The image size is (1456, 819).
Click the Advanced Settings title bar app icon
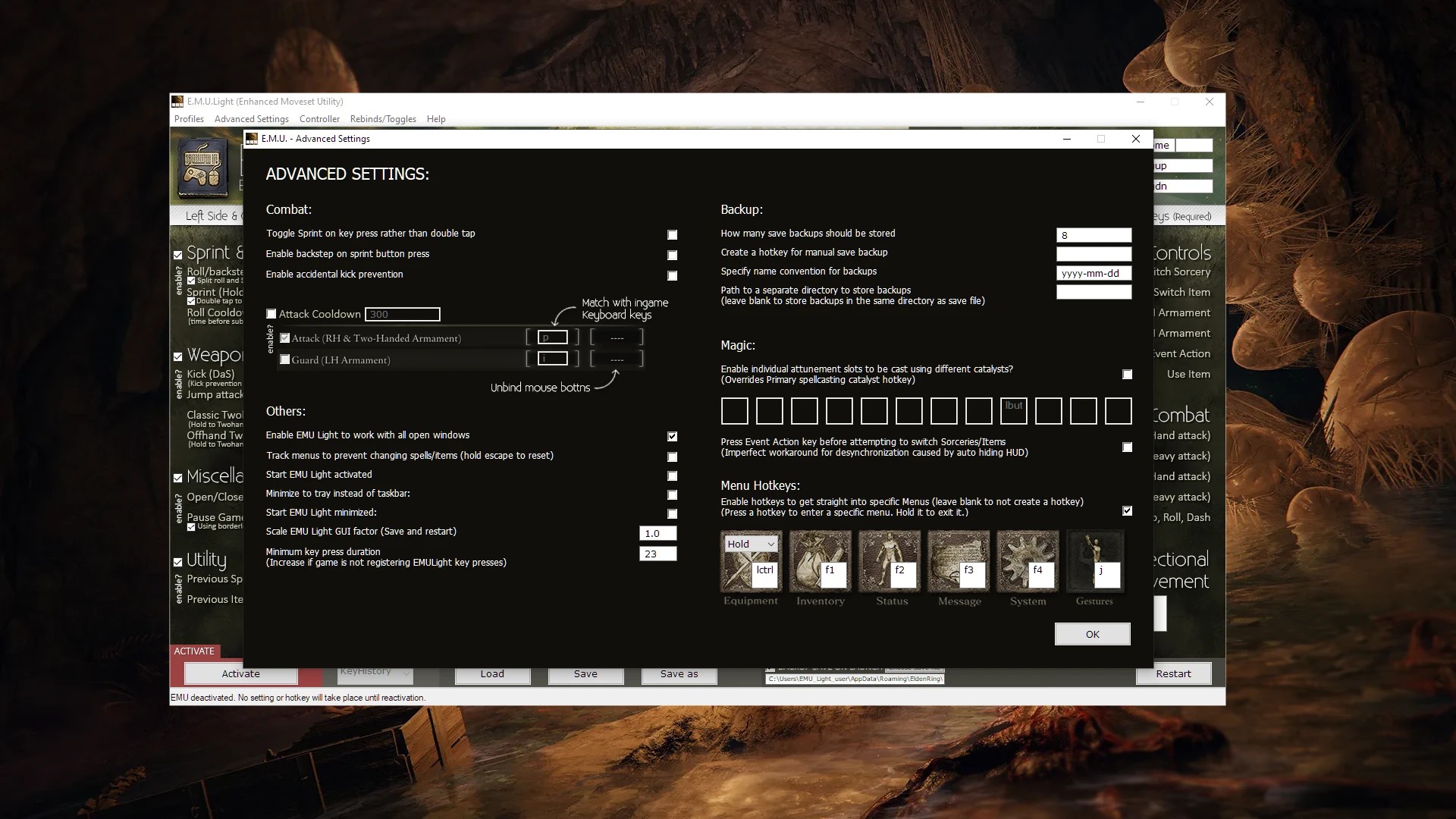[252, 139]
